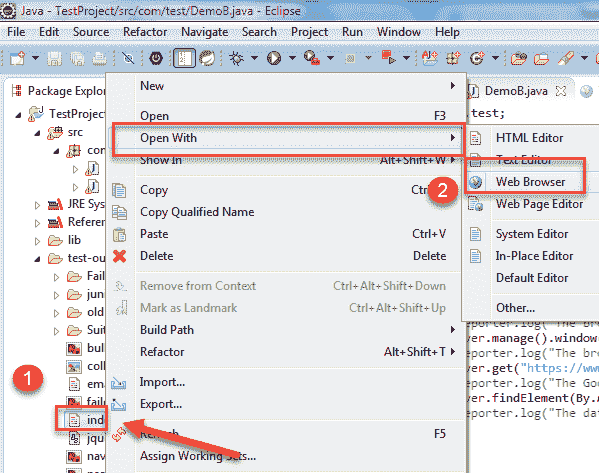Expand the Referenced Libraries node
Viewport: 599px width, 473px height.
[37, 223]
